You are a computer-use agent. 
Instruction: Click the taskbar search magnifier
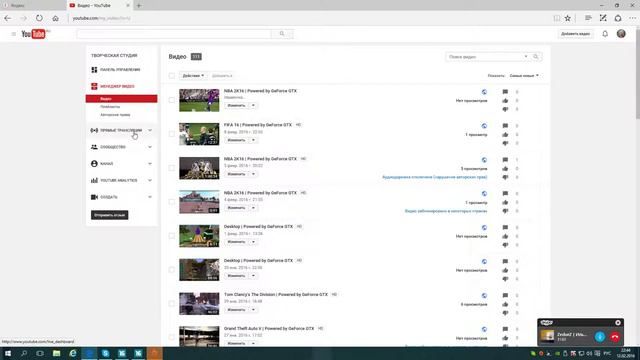pos(24,353)
